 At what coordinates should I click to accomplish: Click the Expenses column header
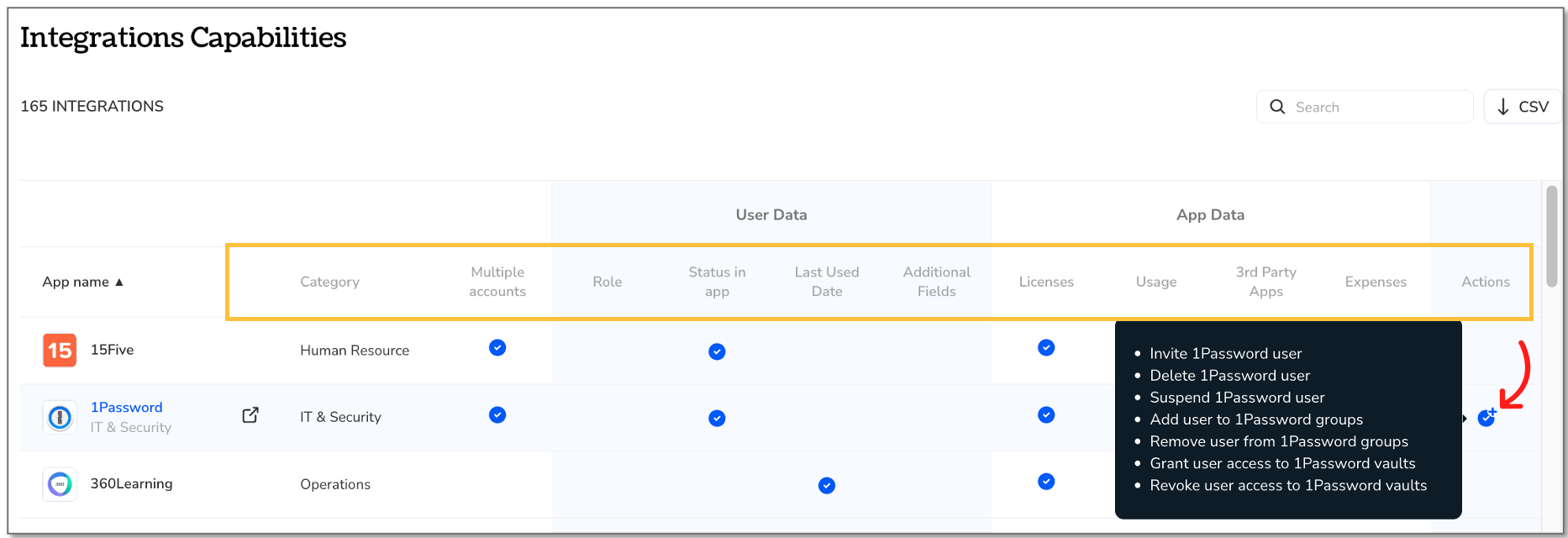click(1376, 282)
